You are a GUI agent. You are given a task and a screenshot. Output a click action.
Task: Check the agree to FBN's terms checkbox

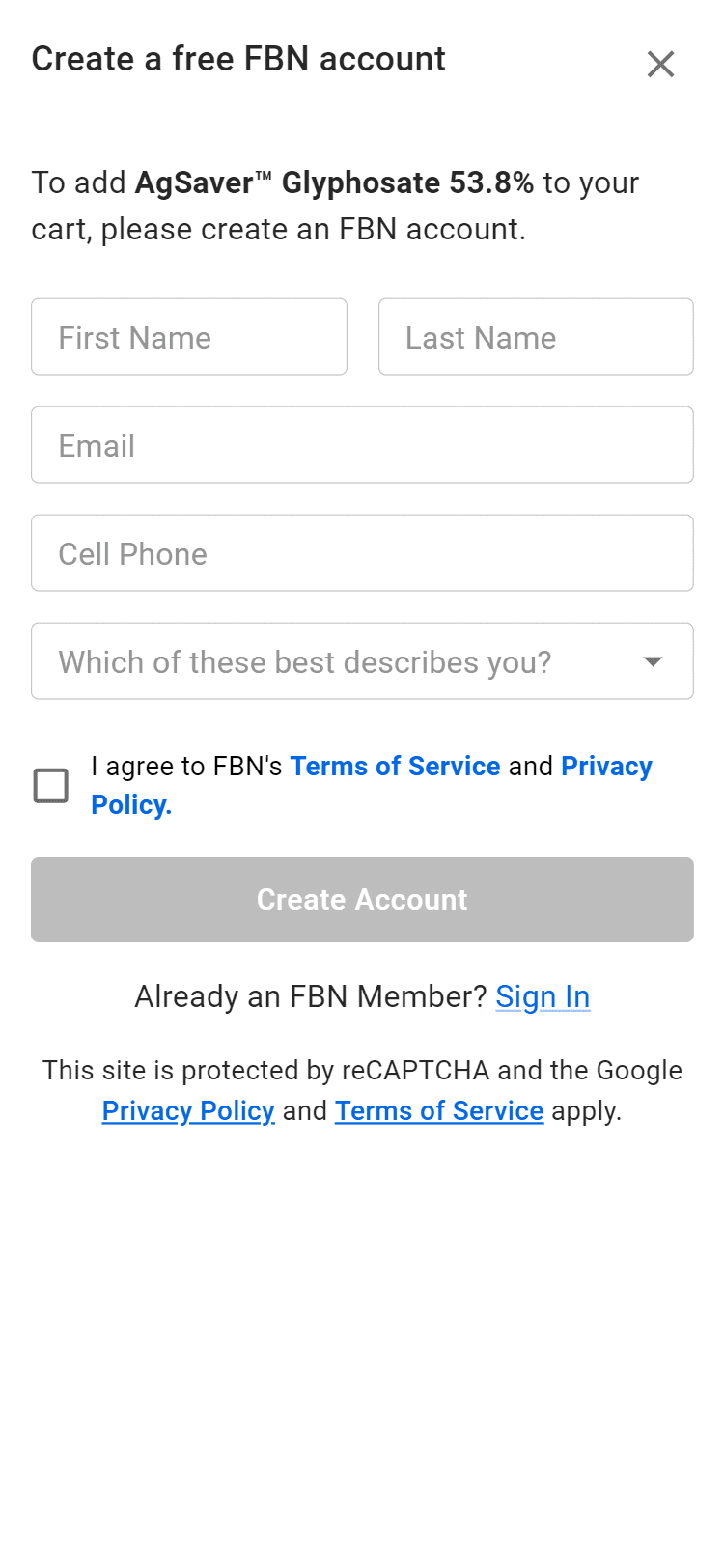coord(51,786)
